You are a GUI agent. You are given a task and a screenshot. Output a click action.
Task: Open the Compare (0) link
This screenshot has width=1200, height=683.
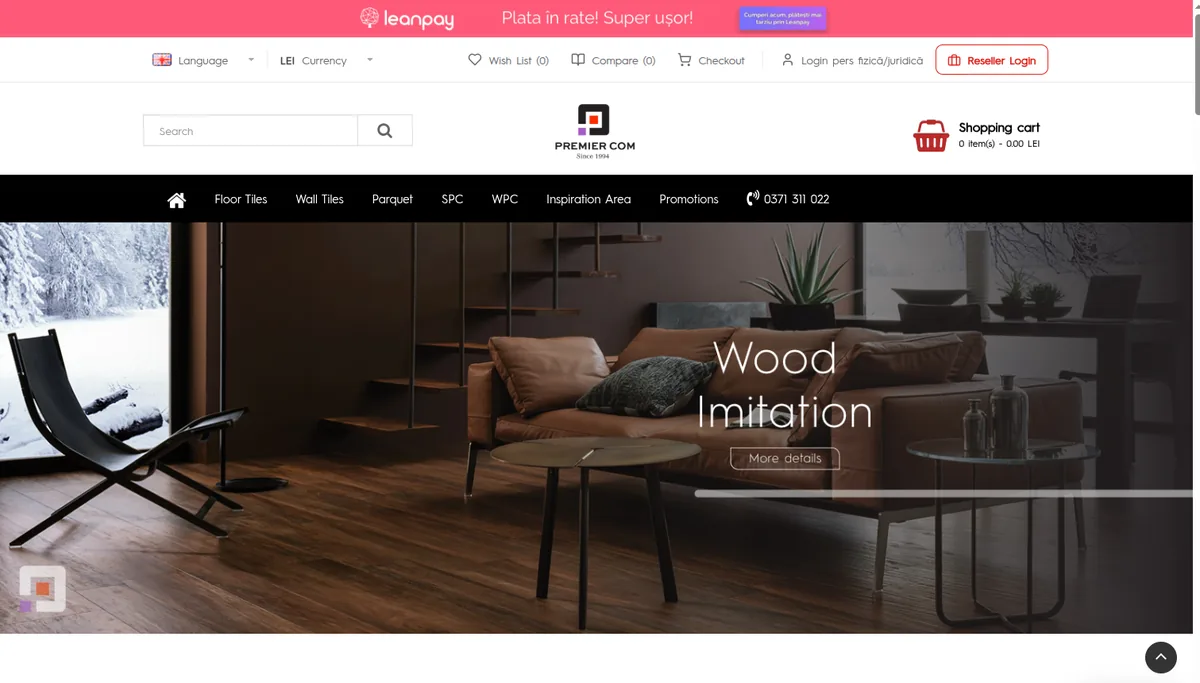pyautogui.click(x=624, y=61)
